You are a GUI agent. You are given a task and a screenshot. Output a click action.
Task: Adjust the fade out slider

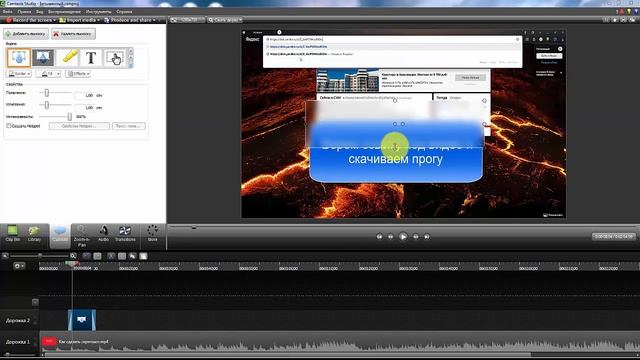[47, 105]
